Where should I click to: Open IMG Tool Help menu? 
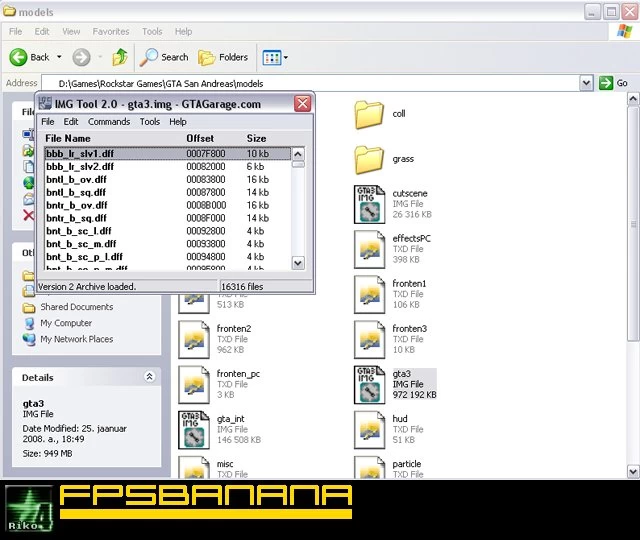[x=178, y=122]
